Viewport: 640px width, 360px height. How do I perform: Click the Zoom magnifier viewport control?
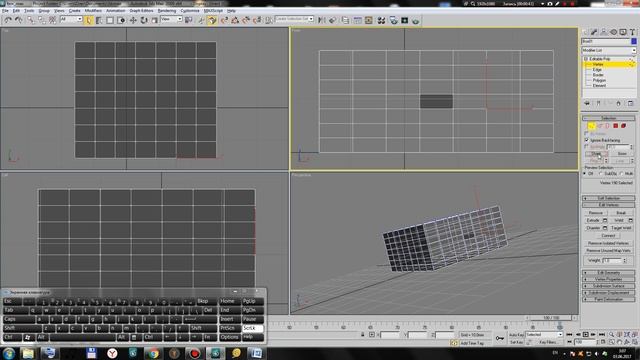click(611, 334)
